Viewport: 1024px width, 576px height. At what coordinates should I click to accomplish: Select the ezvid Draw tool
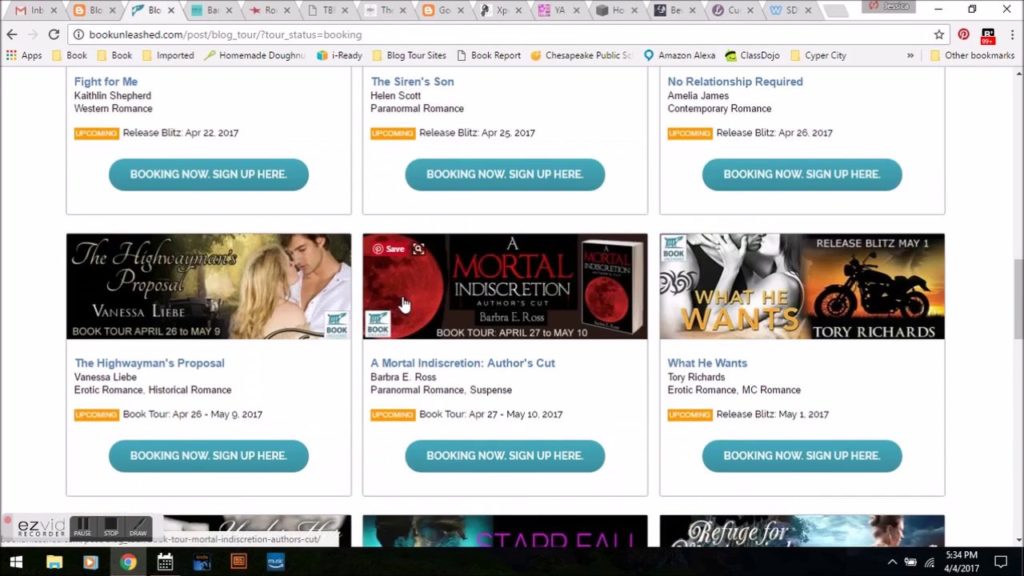coord(138,527)
